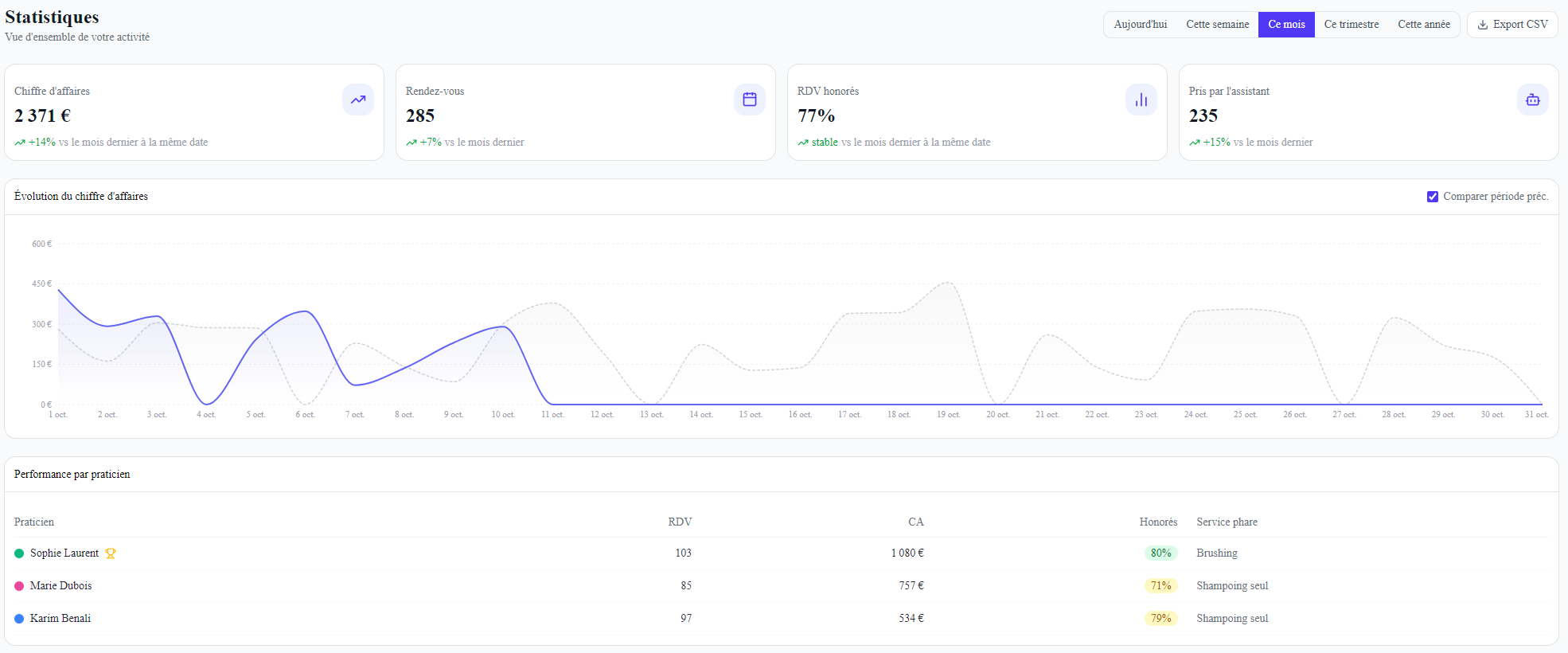The image size is (1568, 653).
Task: Click the 757 € revenue value
Action: [x=911, y=586]
